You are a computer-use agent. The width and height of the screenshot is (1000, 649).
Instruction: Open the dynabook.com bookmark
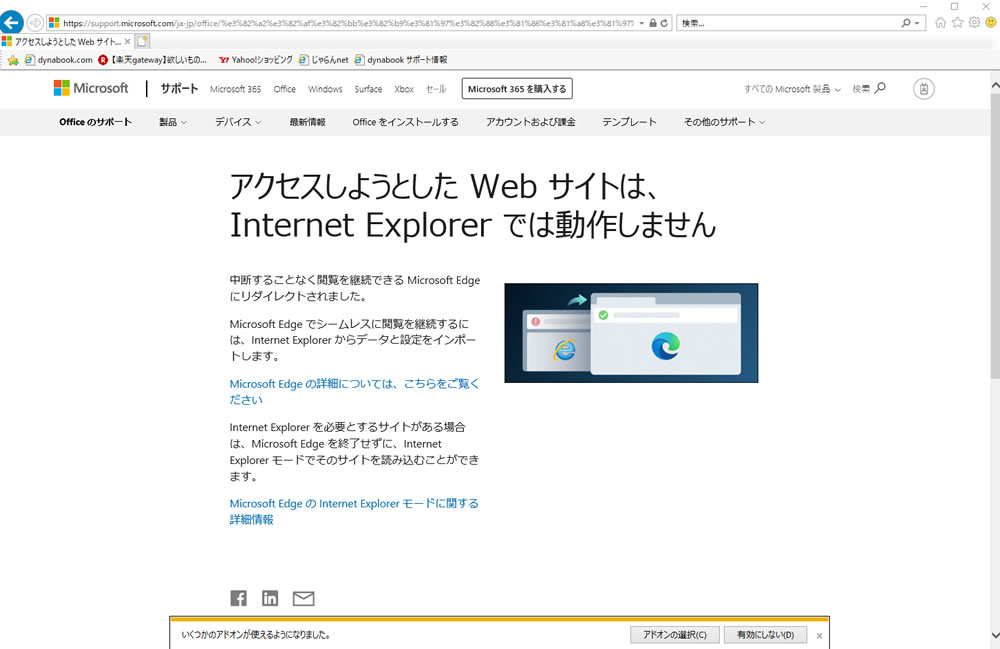pos(59,60)
